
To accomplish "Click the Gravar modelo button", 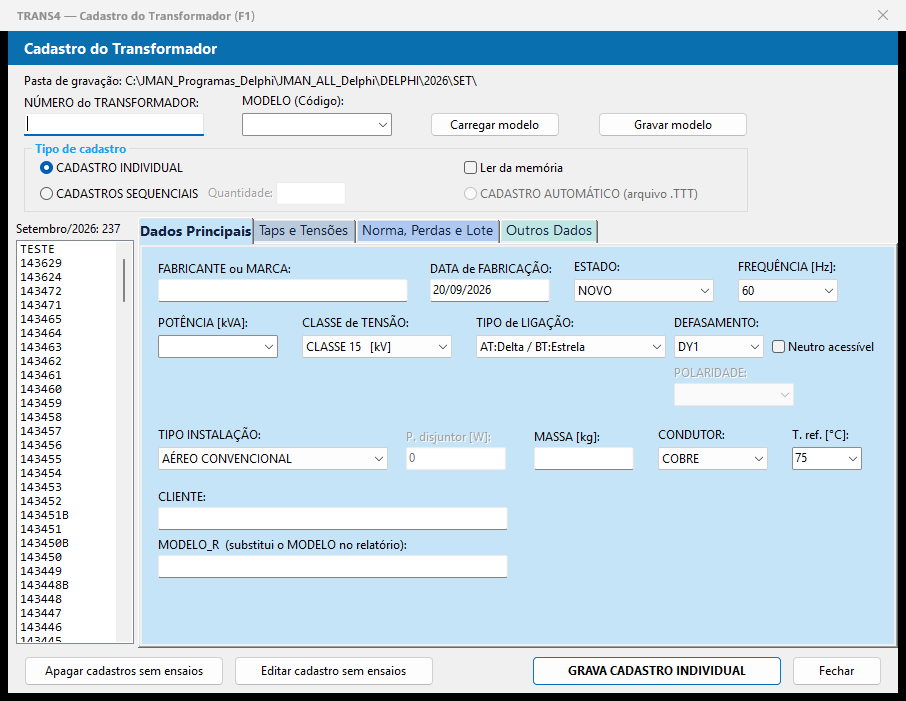I will pyautogui.click(x=673, y=125).
